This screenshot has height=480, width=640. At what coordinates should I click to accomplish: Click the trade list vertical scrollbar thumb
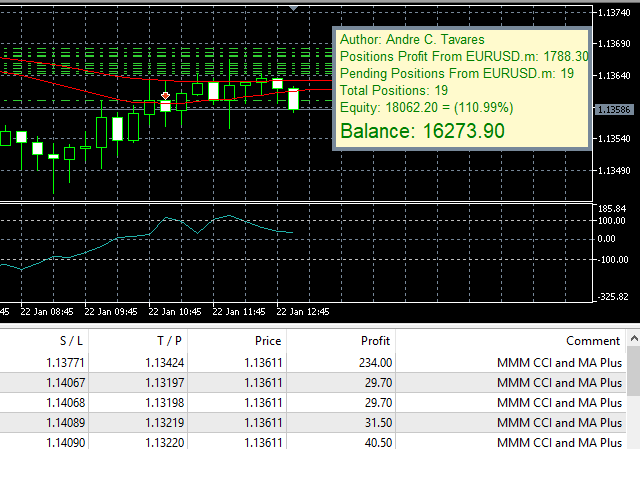click(634, 371)
